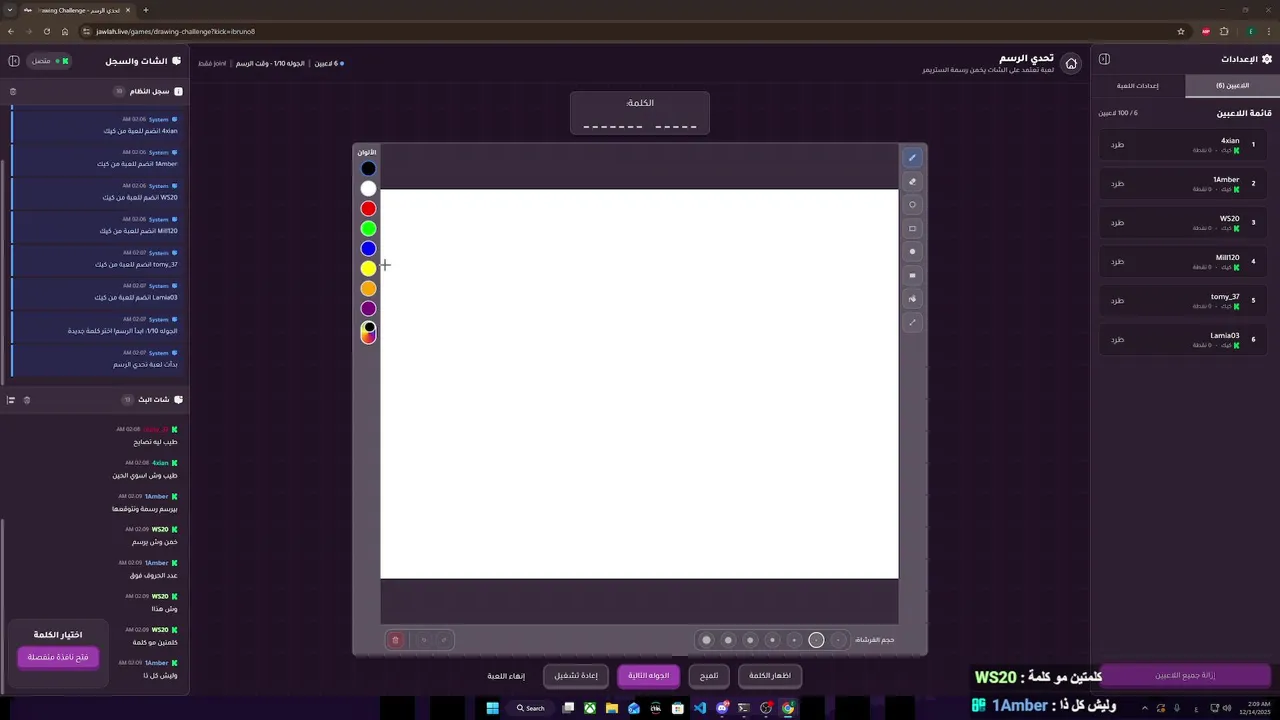The height and width of the screenshot is (720, 1280).
Task: Click فتح نافذة منفصلة button
Action: click(58, 657)
